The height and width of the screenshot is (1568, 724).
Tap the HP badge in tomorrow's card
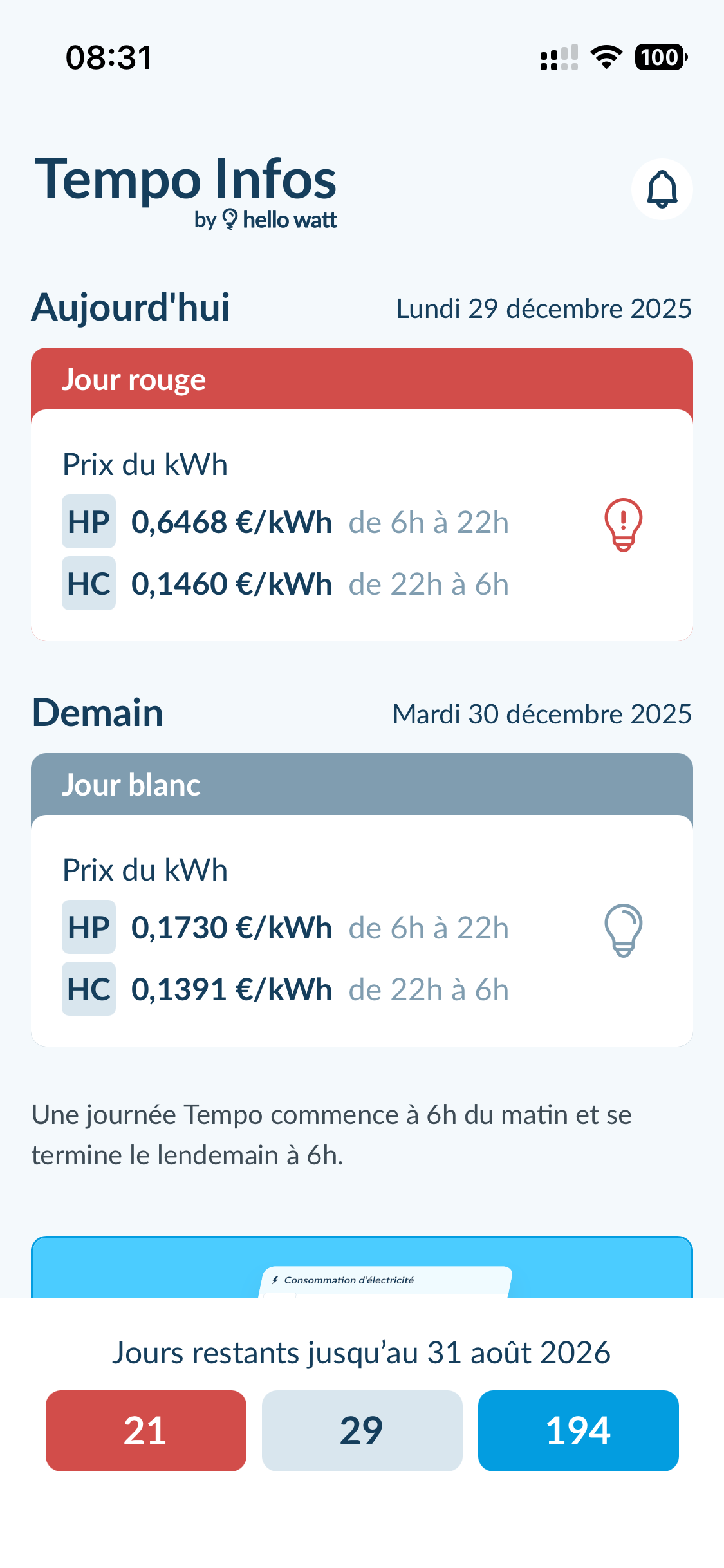pyautogui.click(x=89, y=928)
